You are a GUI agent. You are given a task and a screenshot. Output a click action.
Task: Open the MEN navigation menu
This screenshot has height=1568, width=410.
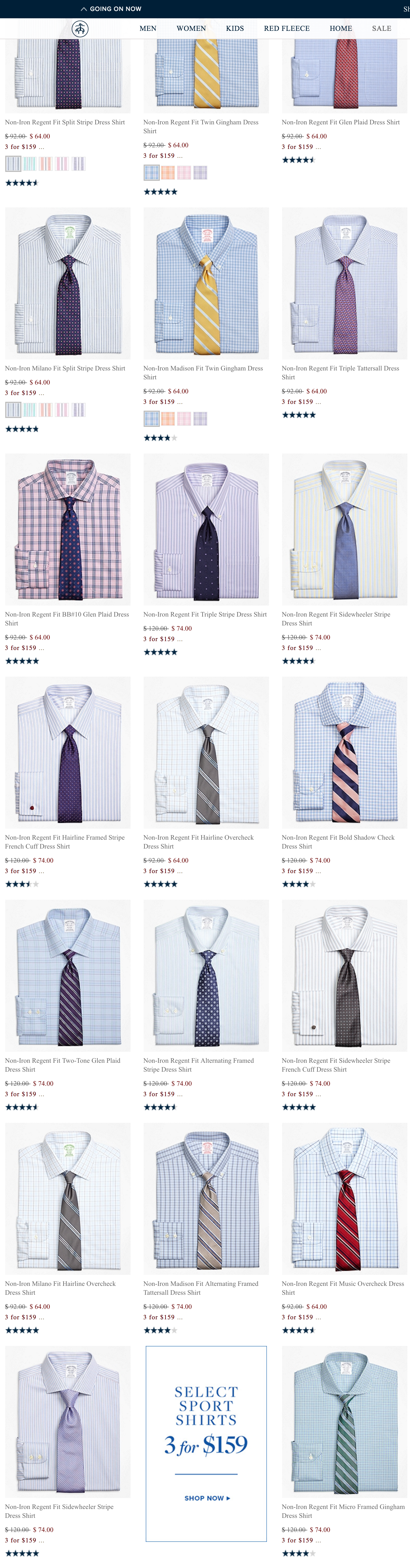click(x=148, y=29)
